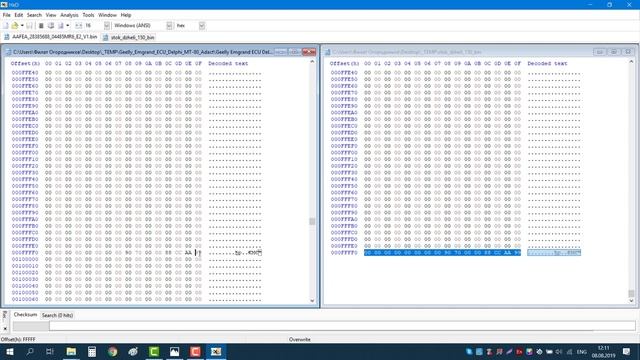
Task: Open the Edit menu
Action: click(x=19, y=15)
